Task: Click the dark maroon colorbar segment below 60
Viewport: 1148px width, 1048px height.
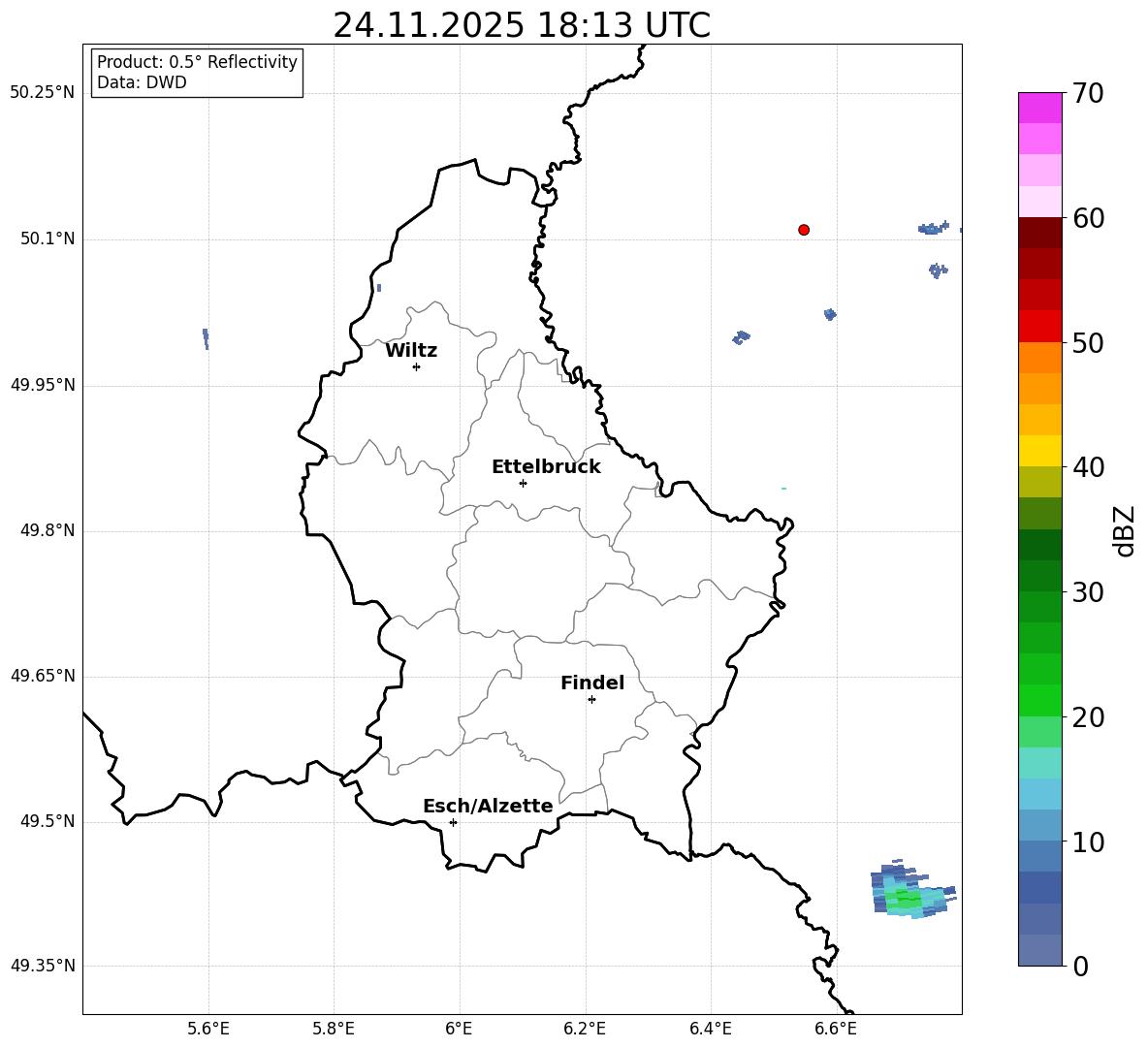Action: coord(1039,233)
